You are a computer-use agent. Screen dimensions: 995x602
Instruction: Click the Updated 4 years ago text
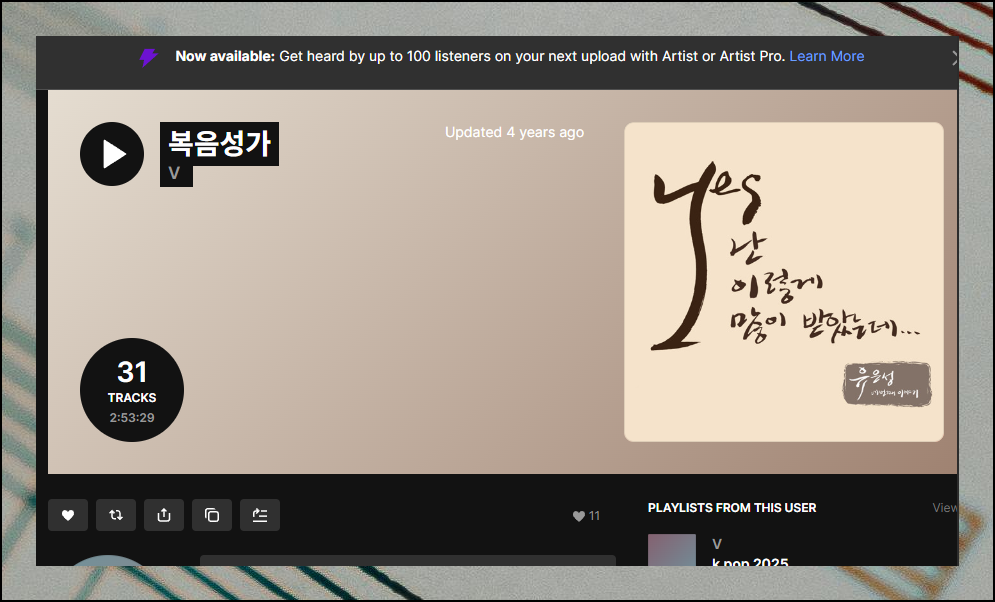click(515, 133)
